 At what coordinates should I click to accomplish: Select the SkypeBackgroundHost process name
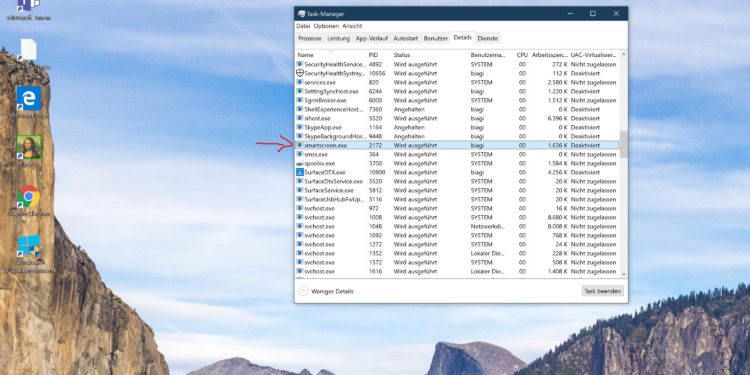pos(335,136)
